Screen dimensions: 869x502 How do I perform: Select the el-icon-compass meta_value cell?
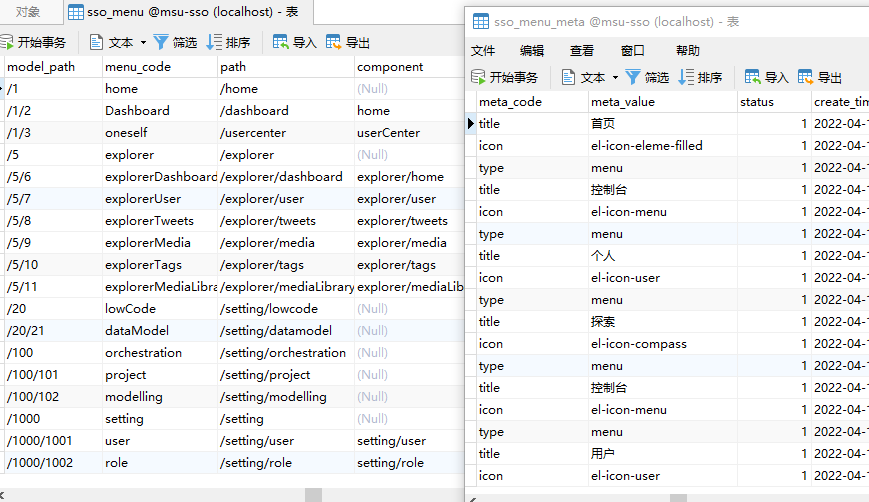click(639, 344)
